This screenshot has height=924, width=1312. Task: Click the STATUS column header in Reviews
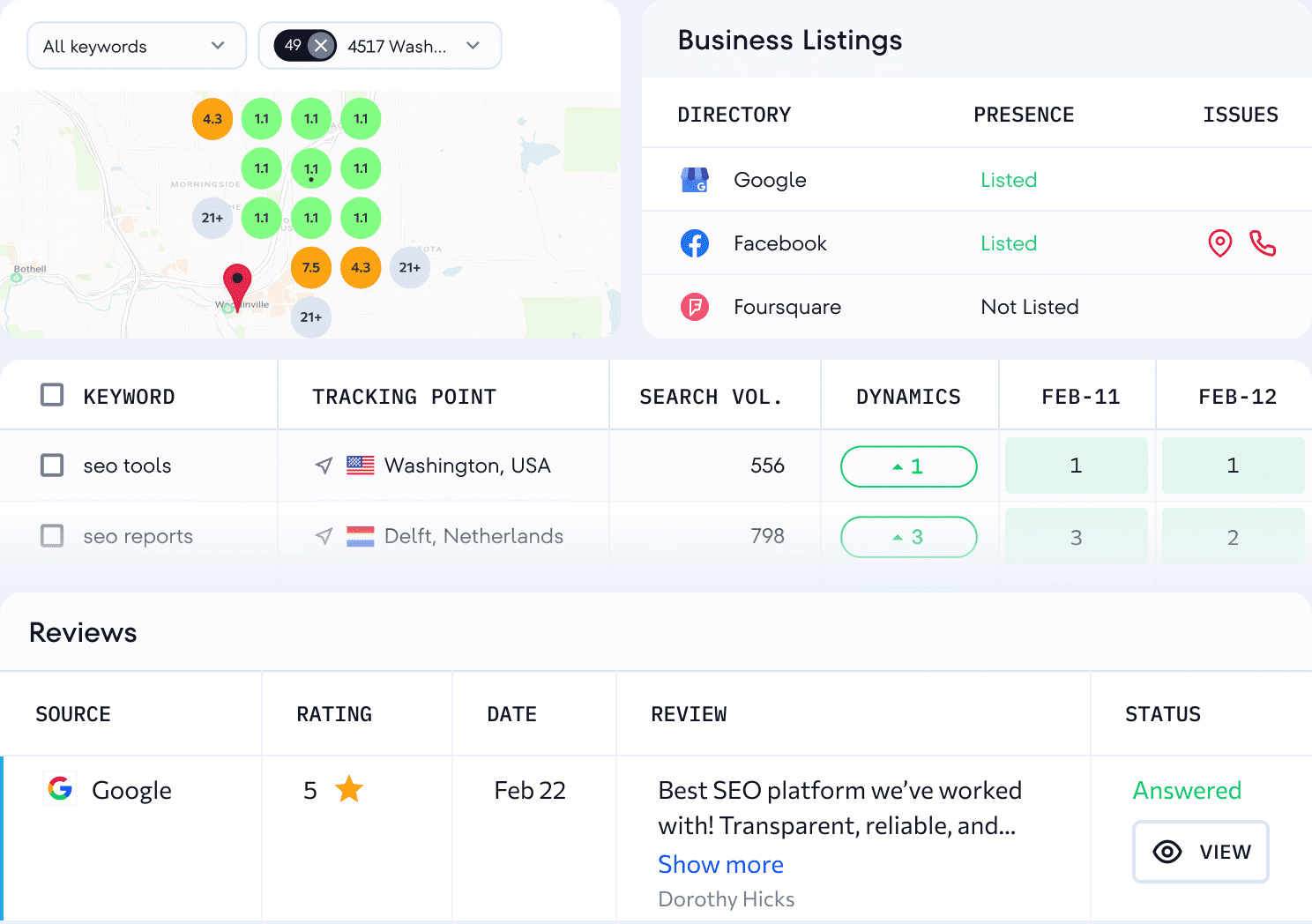click(1162, 714)
